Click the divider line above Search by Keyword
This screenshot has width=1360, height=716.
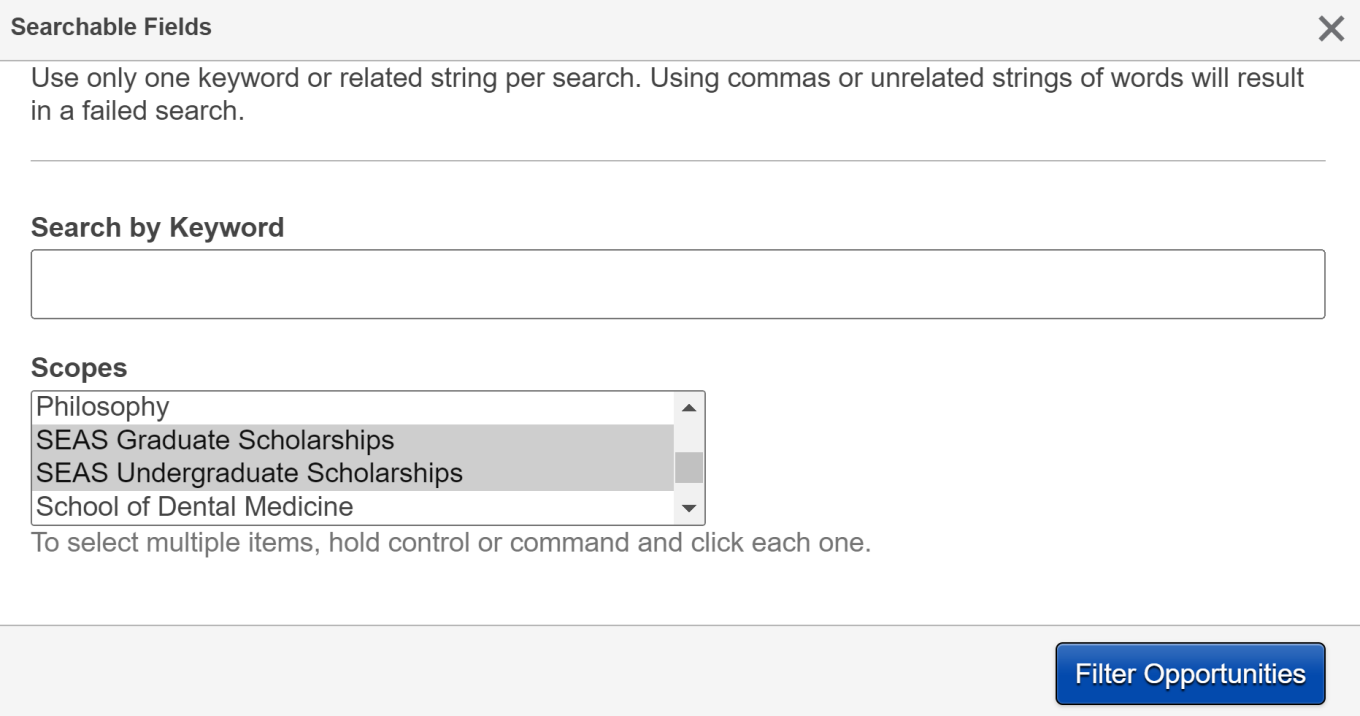(677, 160)
